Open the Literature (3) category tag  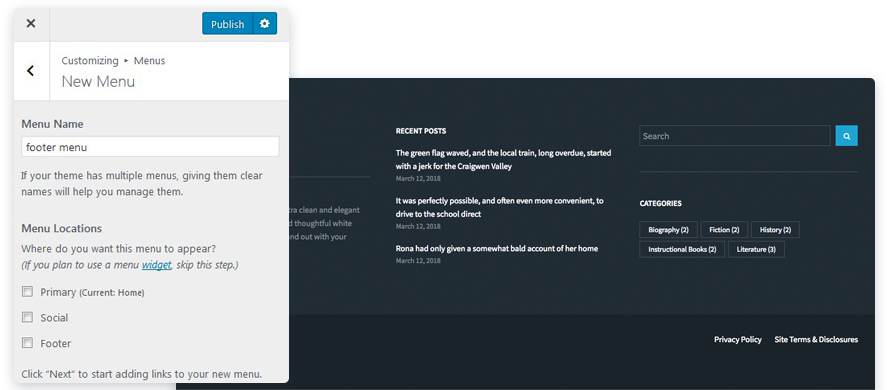[756, 249]
